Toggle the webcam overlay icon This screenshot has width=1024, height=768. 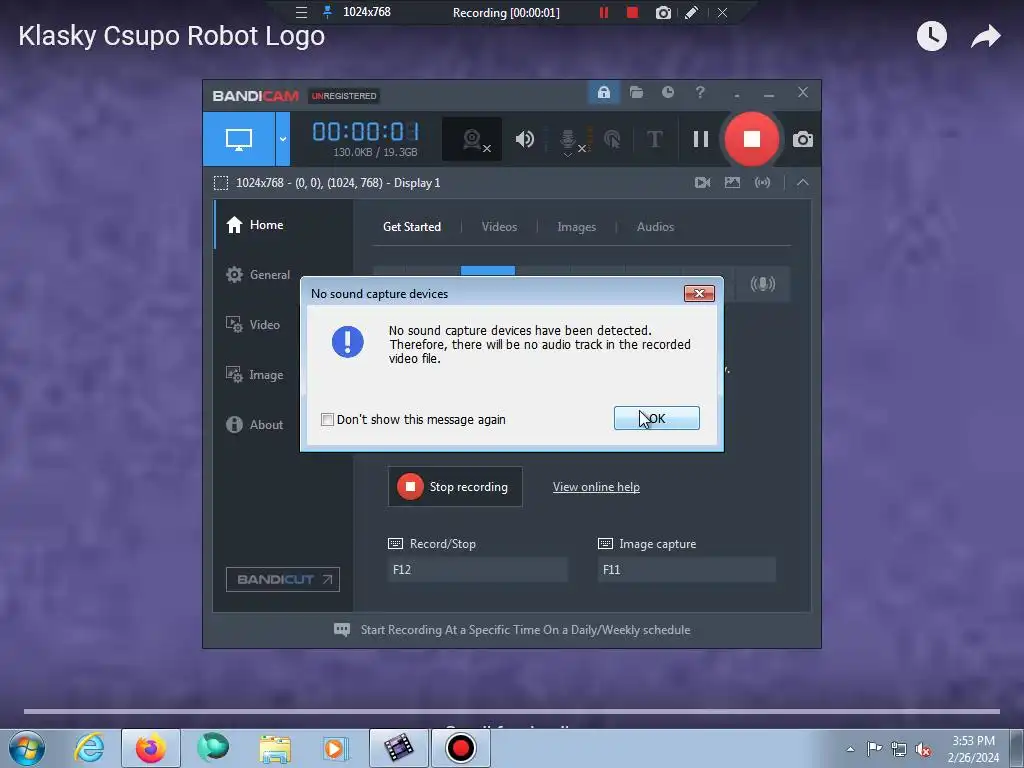pos(472,139)
